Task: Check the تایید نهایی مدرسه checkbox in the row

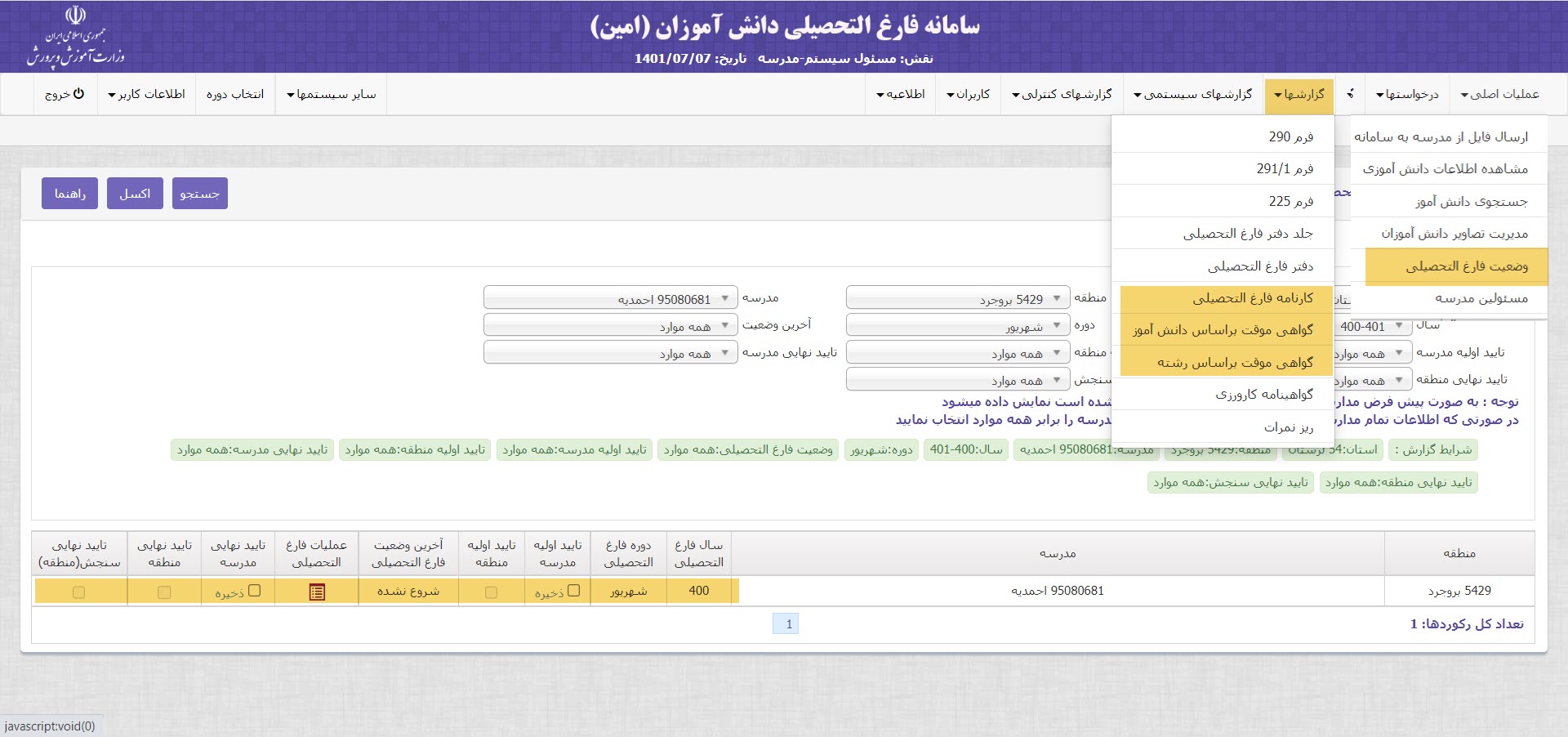Action: (254, 590)
